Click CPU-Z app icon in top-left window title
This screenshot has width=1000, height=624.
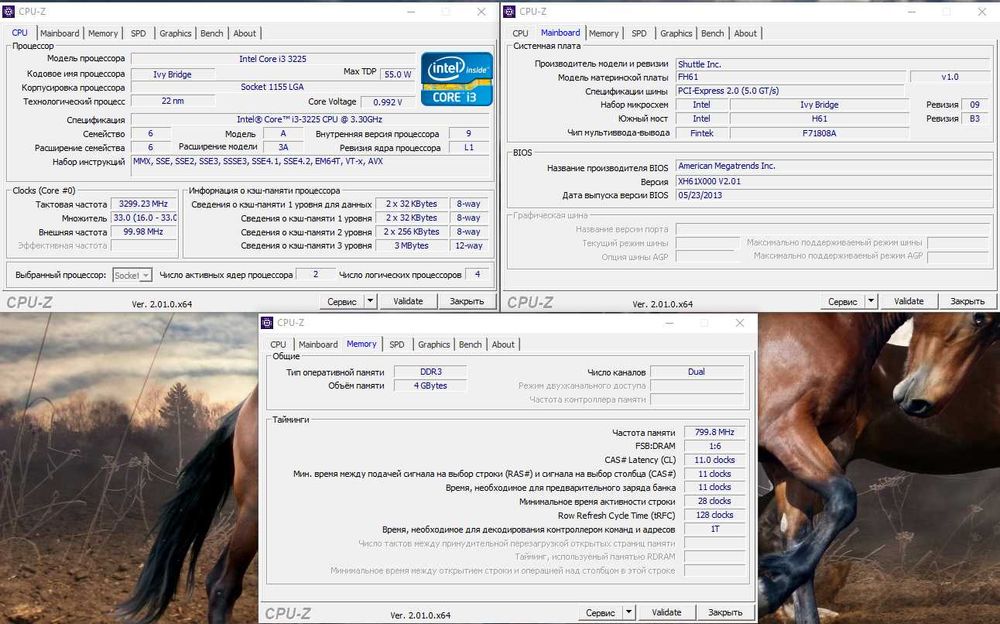9,11
